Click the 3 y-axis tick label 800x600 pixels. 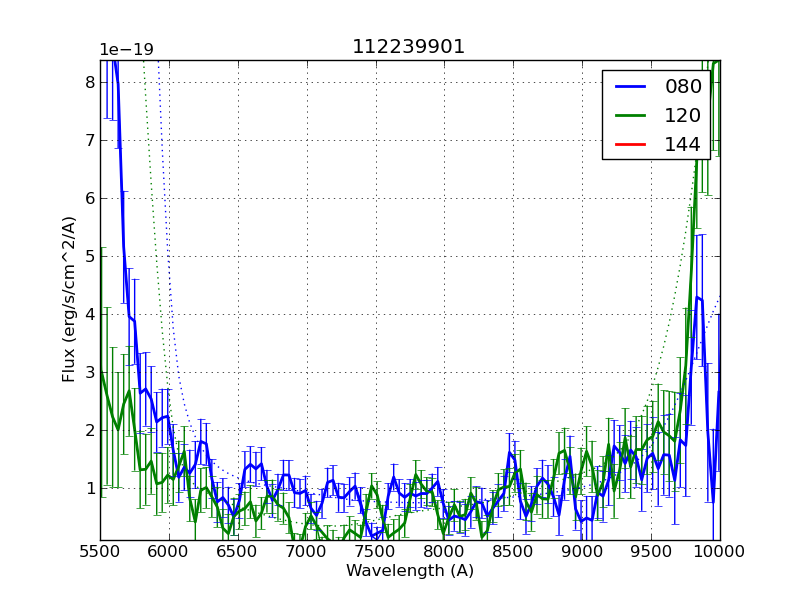[90, 372]
